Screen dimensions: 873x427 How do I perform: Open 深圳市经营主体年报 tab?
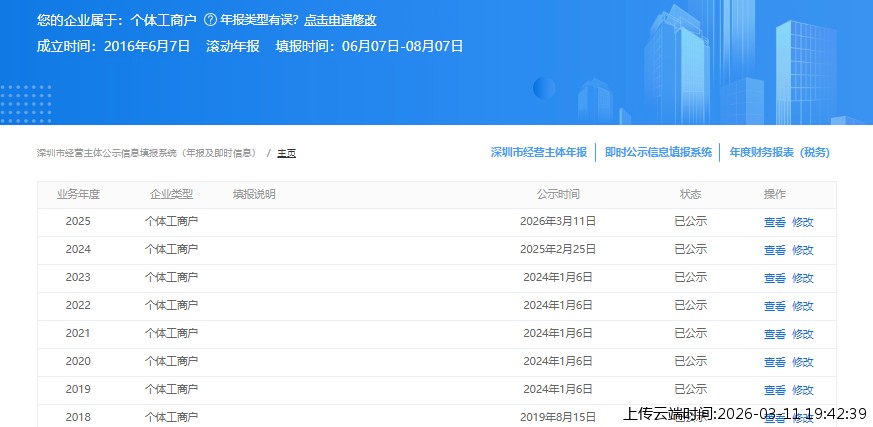click(538, 152)
